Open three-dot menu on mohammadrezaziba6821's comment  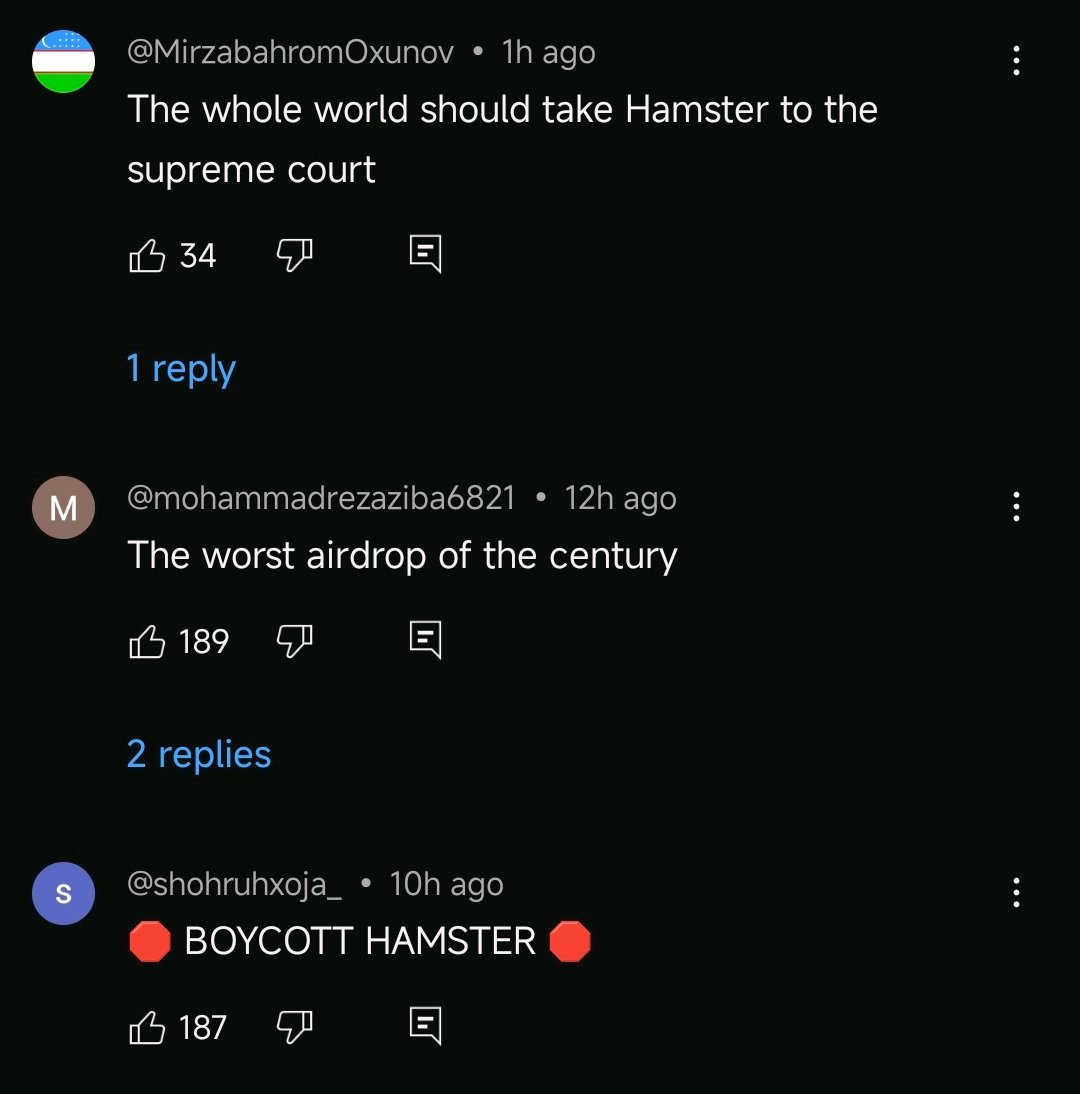click(1016, 507)
